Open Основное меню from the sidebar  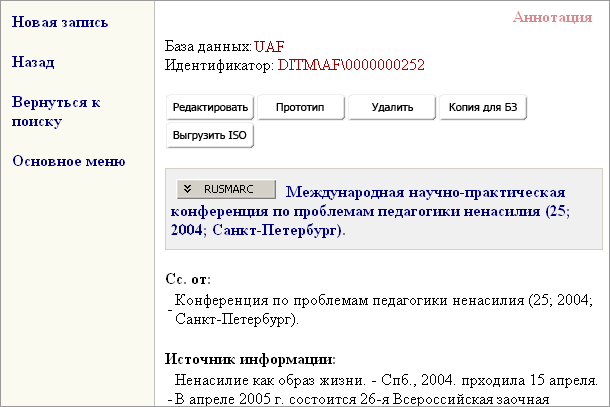pos(68,161)
